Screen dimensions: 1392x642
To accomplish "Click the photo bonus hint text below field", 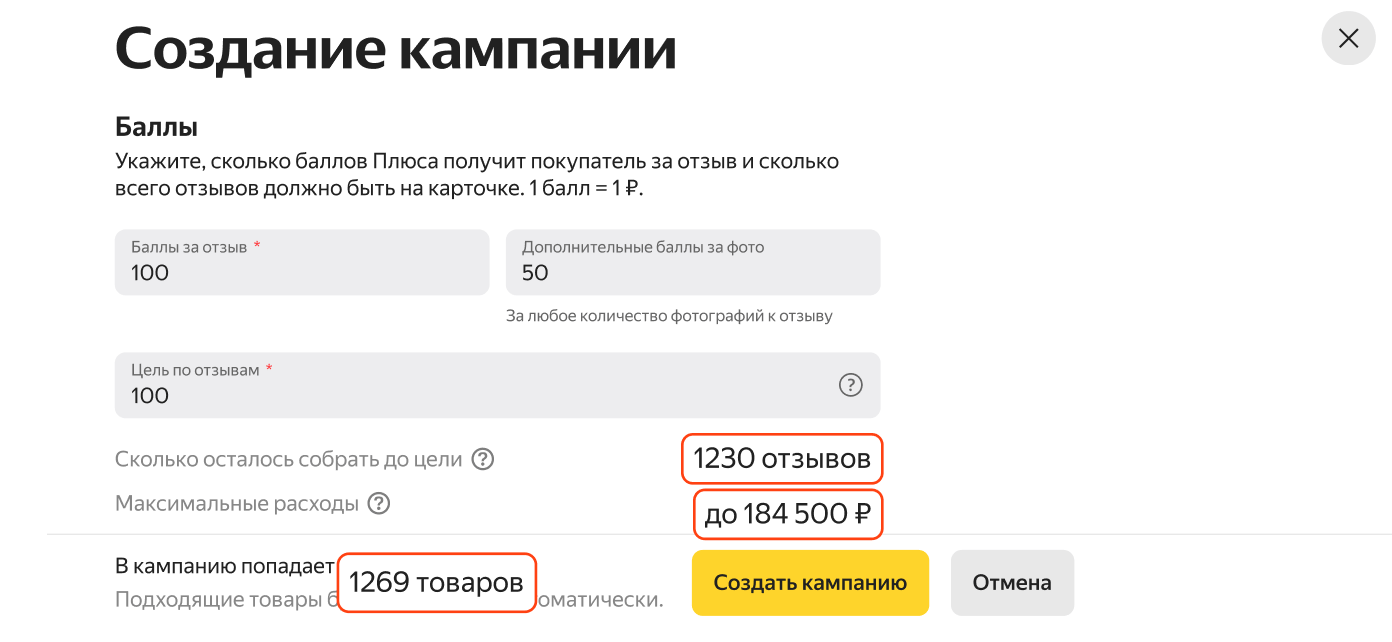I will [669, 316].
